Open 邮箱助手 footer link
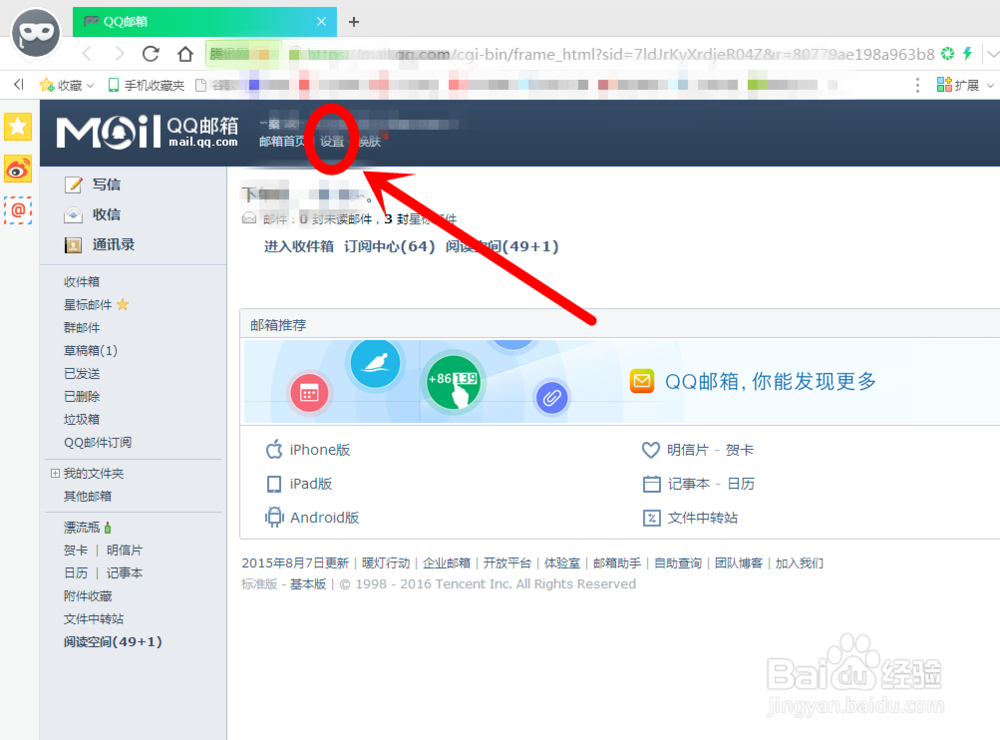The image size is (1000, 740). click(617, 563)
